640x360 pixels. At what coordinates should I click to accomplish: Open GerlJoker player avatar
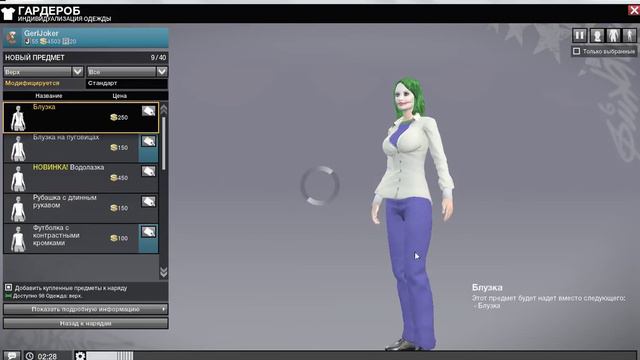coord(12,38)
